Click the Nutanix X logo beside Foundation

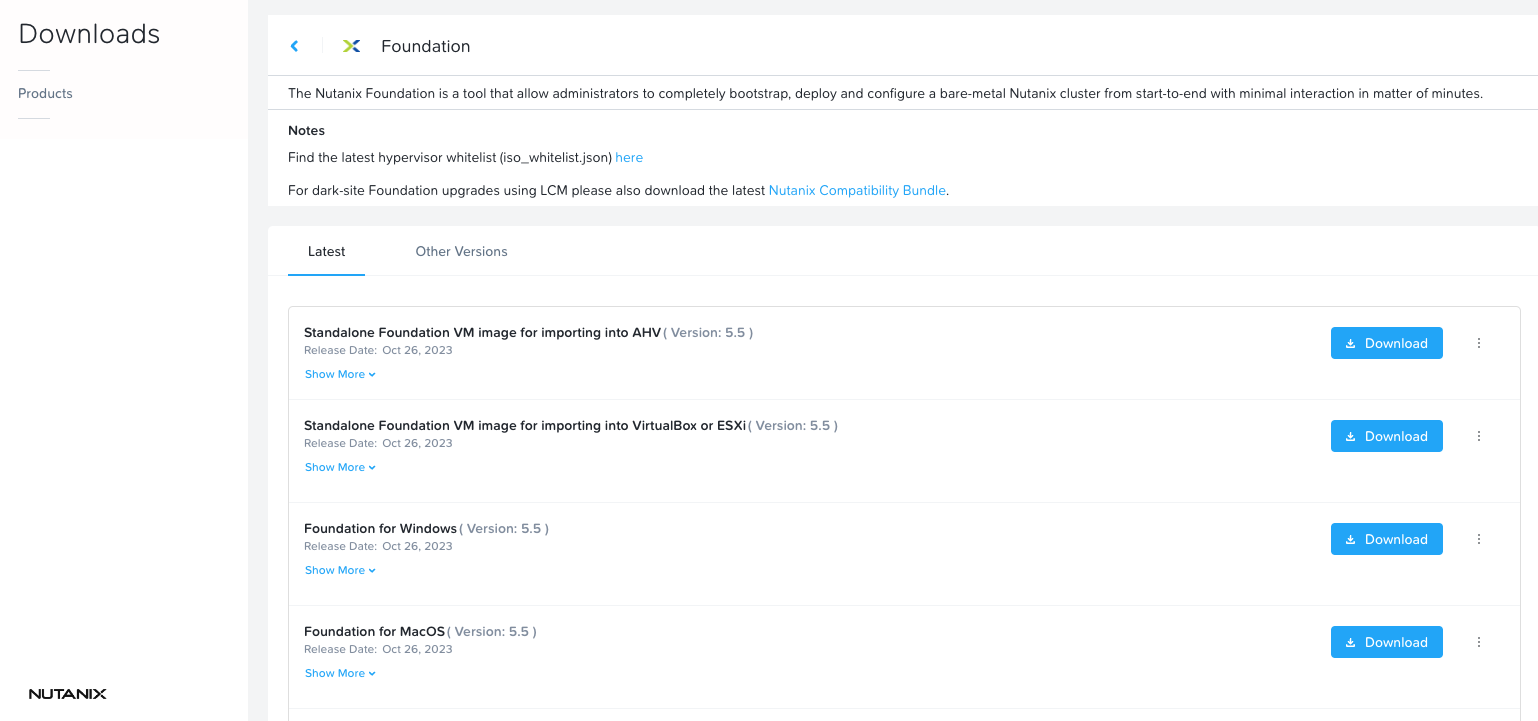[x=351, y=46]
